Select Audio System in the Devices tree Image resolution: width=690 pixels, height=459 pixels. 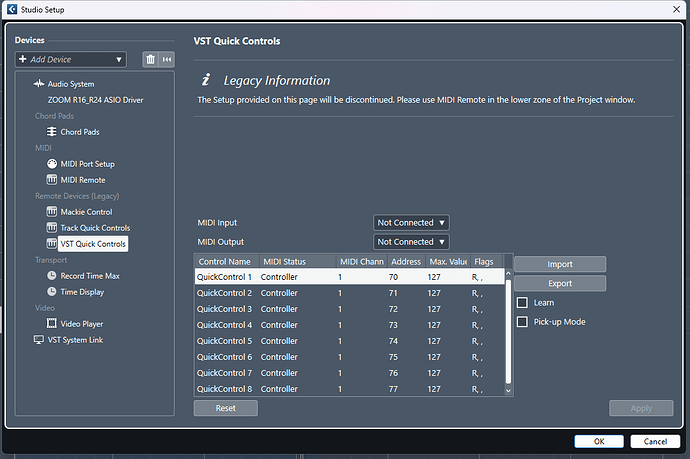coord(71,84)
